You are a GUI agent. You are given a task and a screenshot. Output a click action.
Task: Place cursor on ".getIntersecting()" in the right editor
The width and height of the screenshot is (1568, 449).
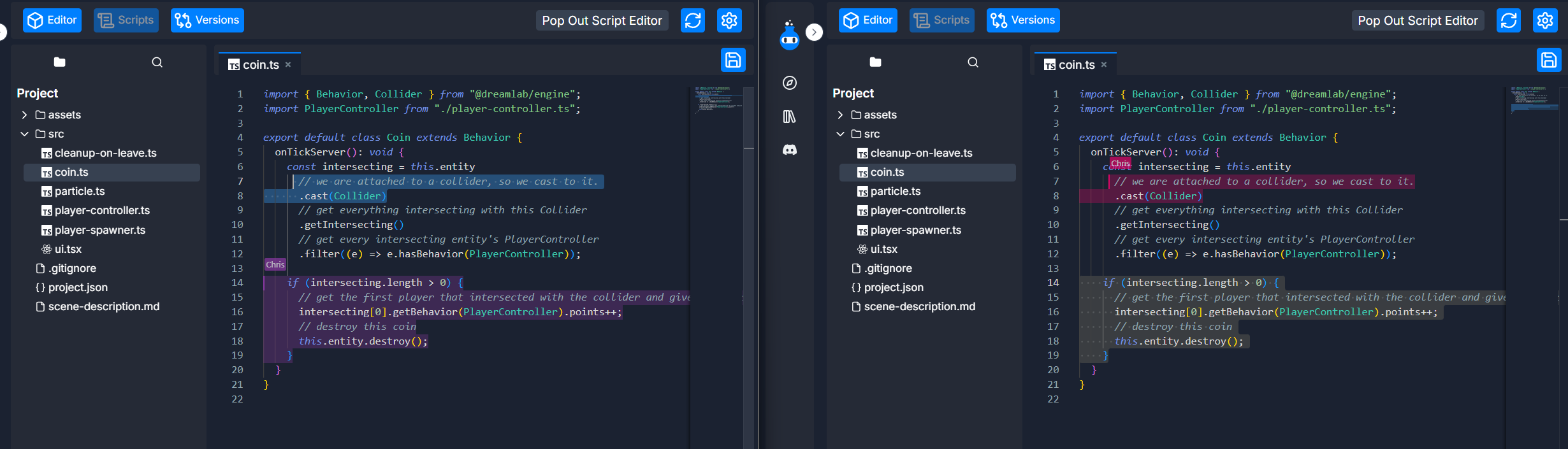click(x=1167, y=225)
